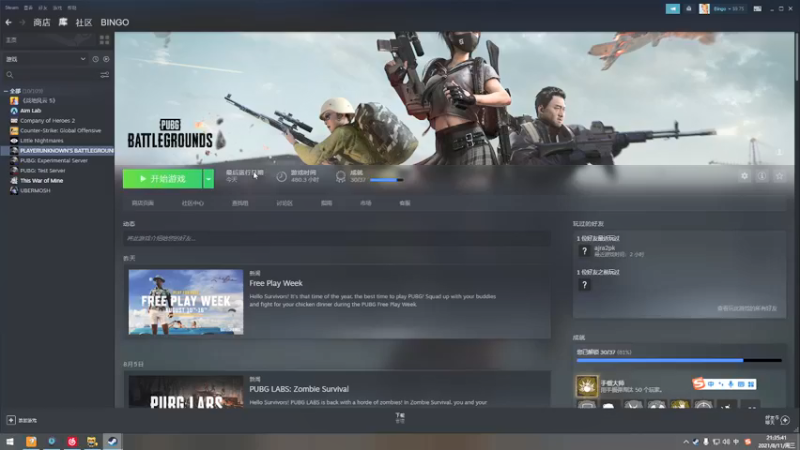Click the green 开始游戏 play button
800x450 pixels.
click(x=163, y=179)
